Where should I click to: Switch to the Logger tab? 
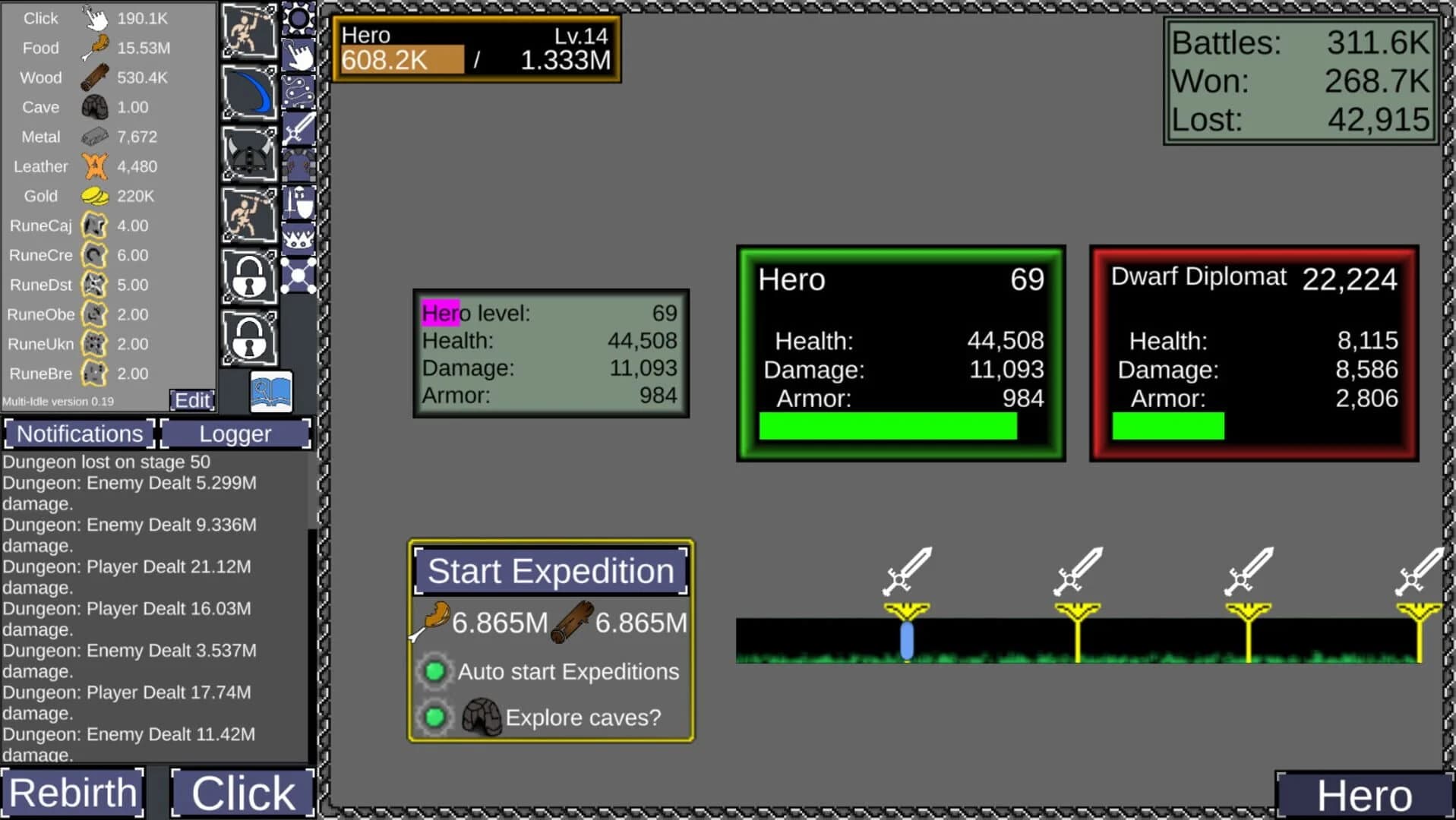coord(235,434)
